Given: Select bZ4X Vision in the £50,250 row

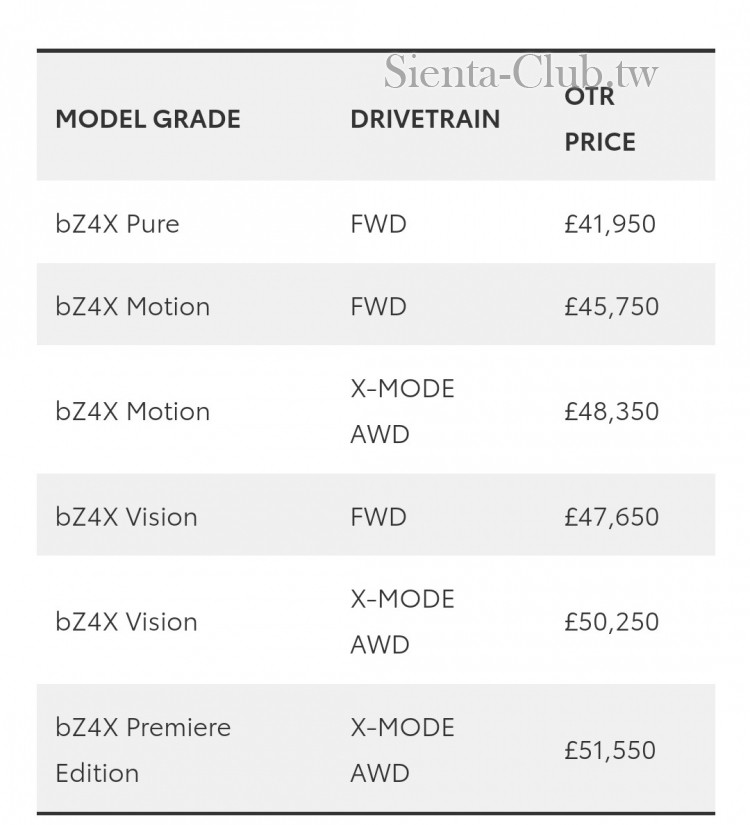Looking at the screenshot, I should pos(127,621).
